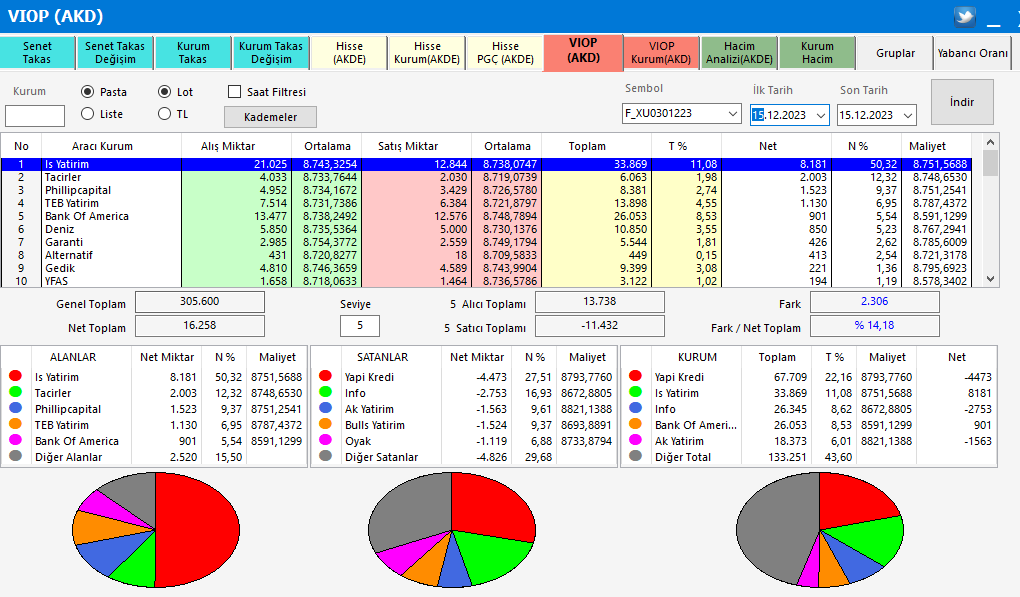The image size is (1020, 597).
Task: Select the Tacirler row in main table
Action: [x=486, y=178]
